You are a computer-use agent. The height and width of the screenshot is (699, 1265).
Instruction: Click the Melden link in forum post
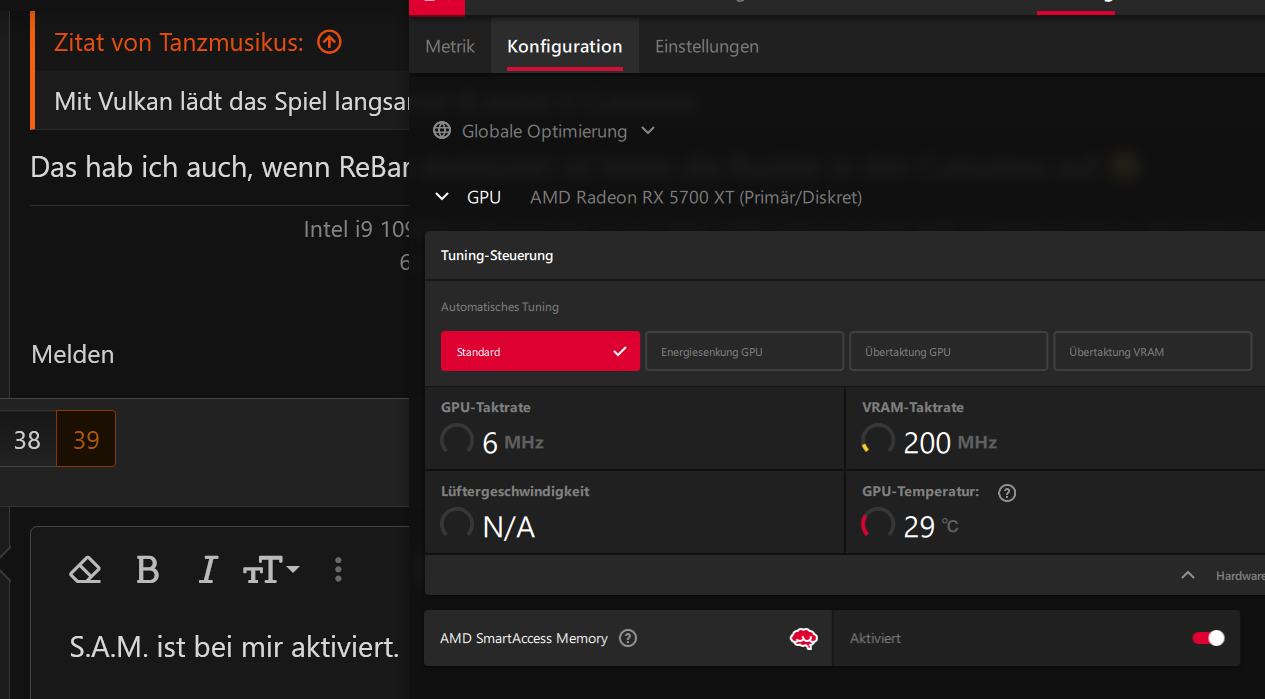pos(73,354)
